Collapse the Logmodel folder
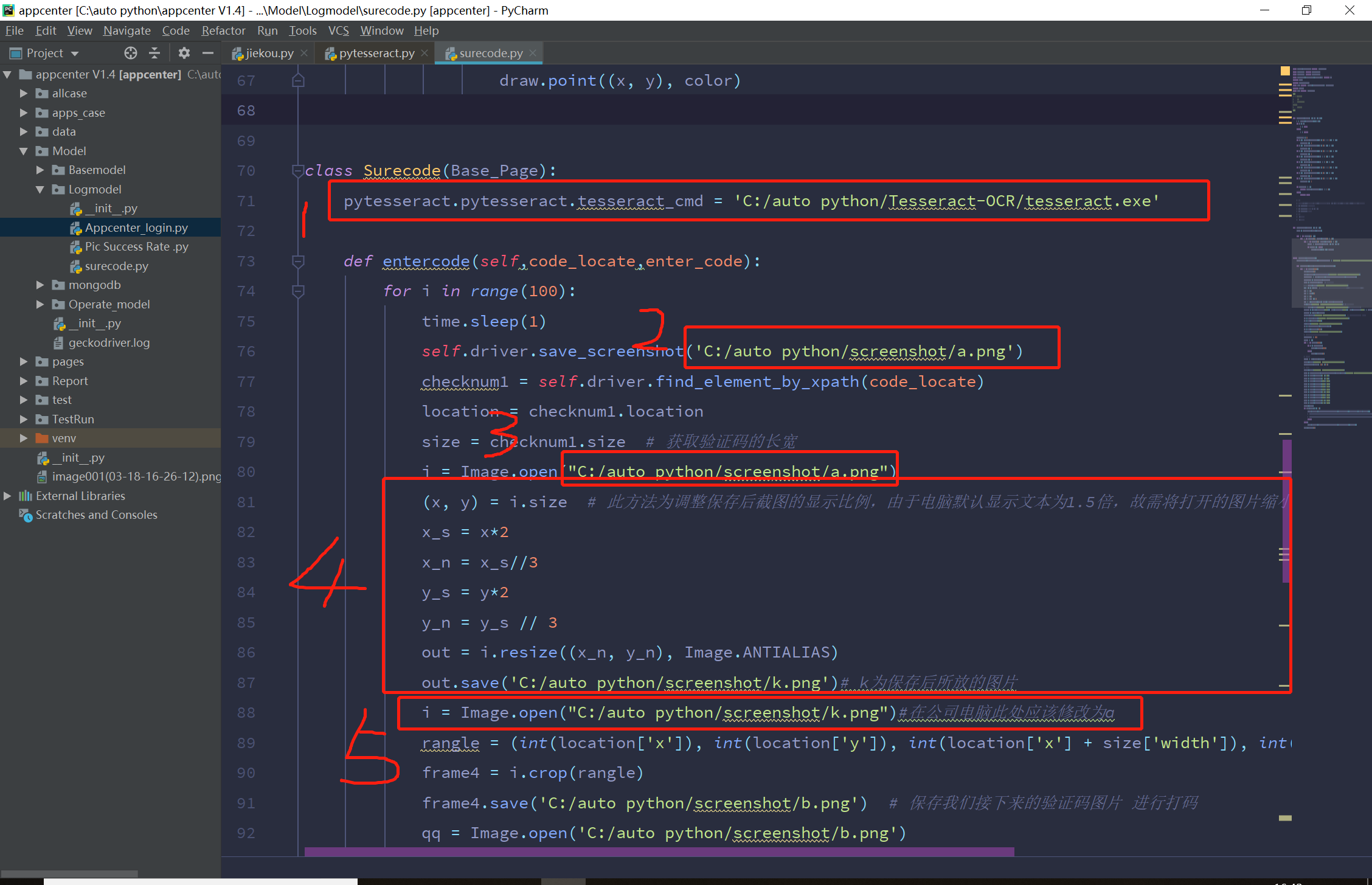1372x885 pixels. point(40,189)
